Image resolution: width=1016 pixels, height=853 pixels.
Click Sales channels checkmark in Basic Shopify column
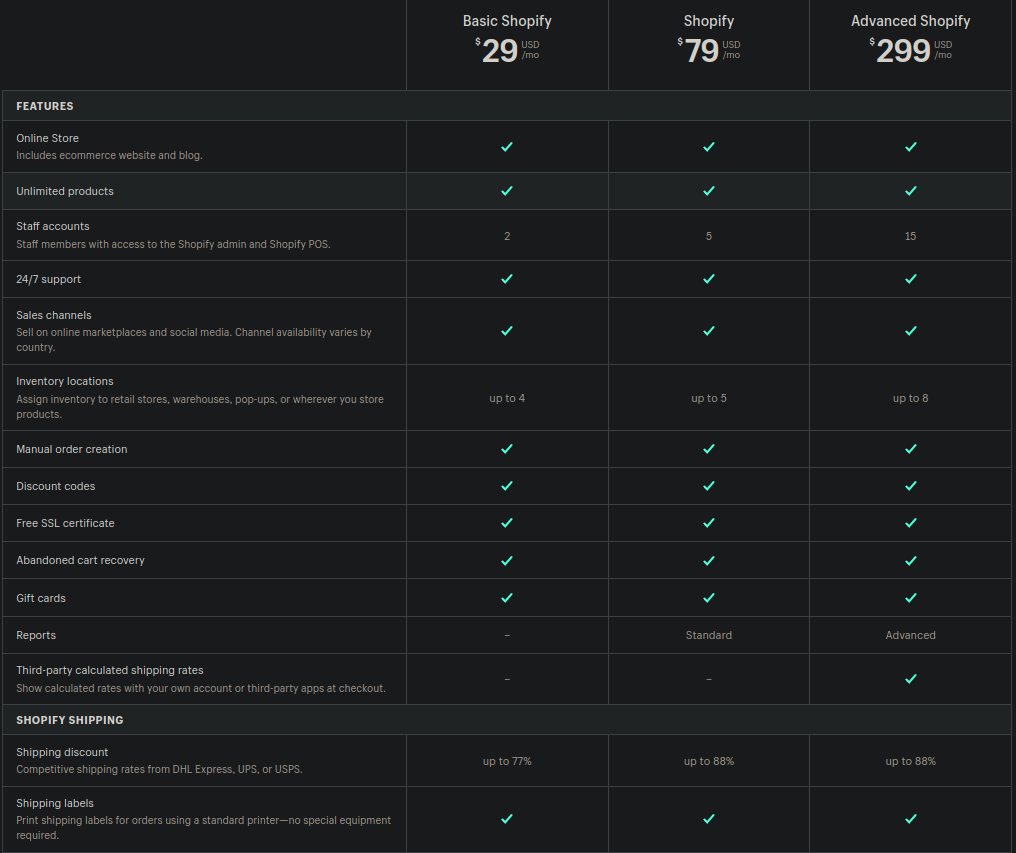tap(507, 331)
